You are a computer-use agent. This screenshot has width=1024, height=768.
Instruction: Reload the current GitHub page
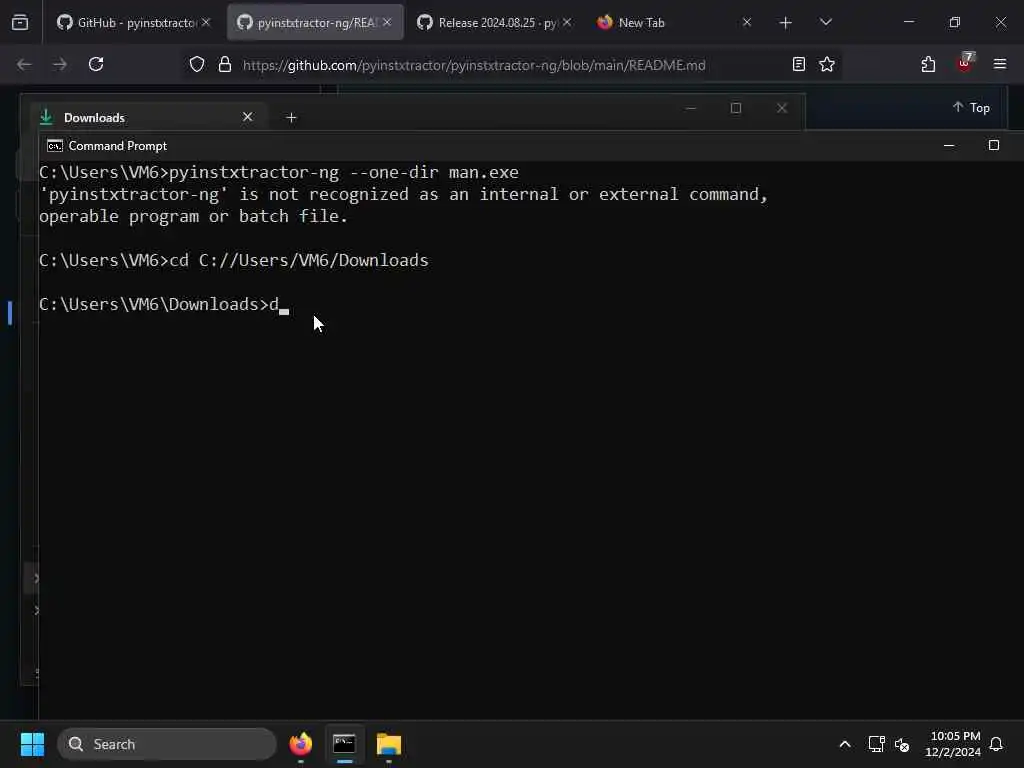pos(96,64)
